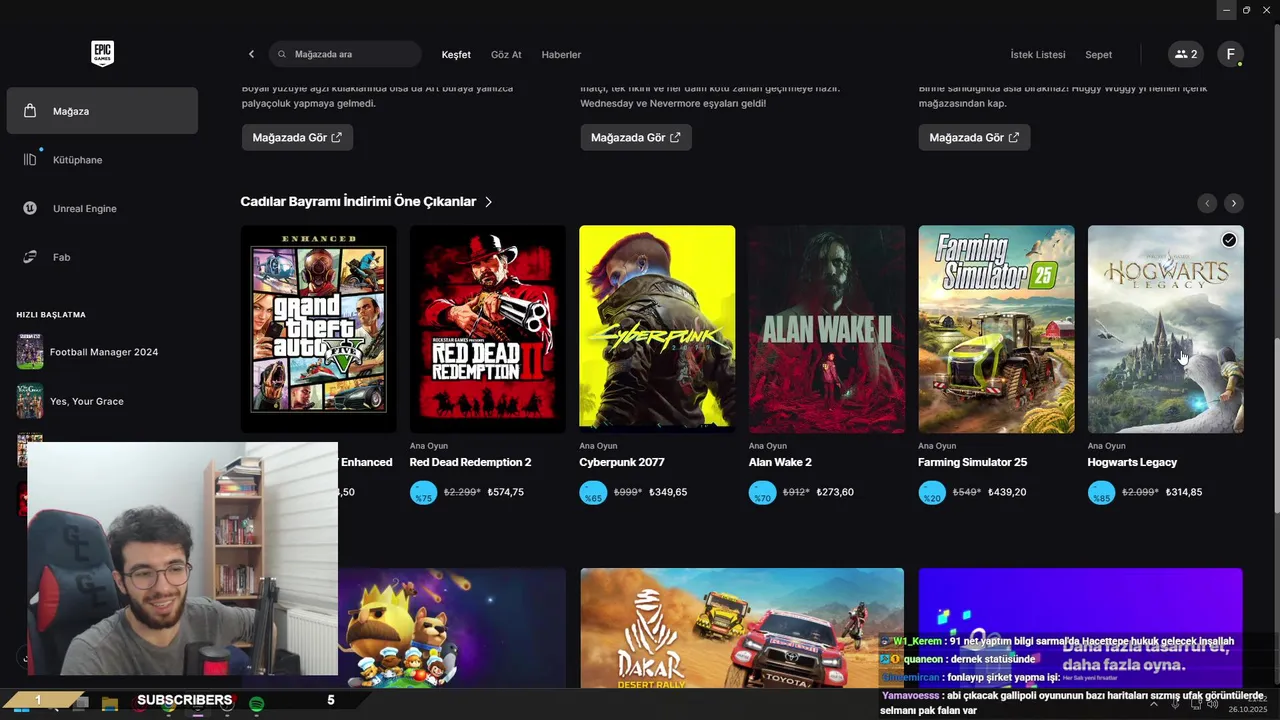Click the %85 discount badge
Image resolution: width=1280 pixels, height=720 pixels.
[1102, 492]
